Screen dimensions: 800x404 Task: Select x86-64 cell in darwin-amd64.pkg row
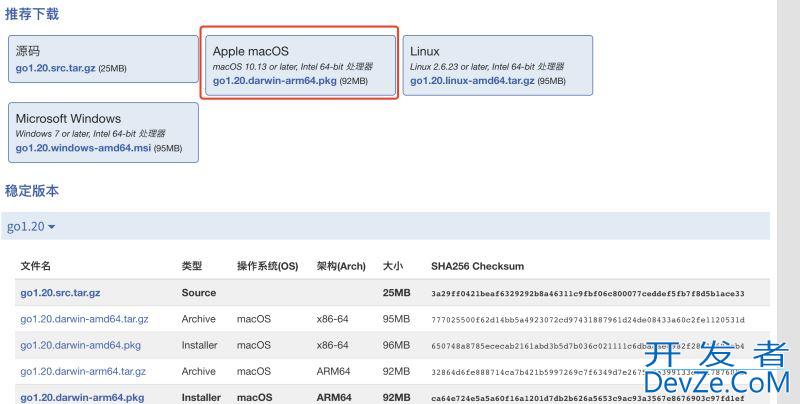(332, 345)
